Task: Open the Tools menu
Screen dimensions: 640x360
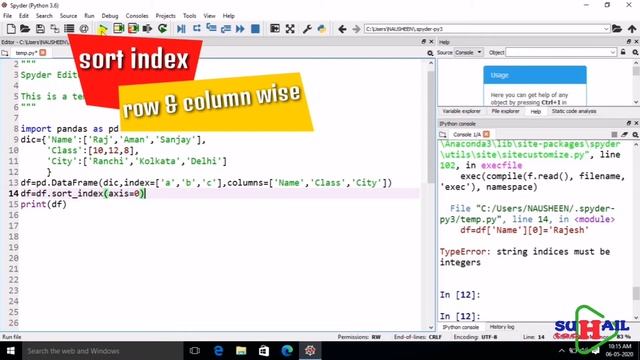Action: (189, 16)
